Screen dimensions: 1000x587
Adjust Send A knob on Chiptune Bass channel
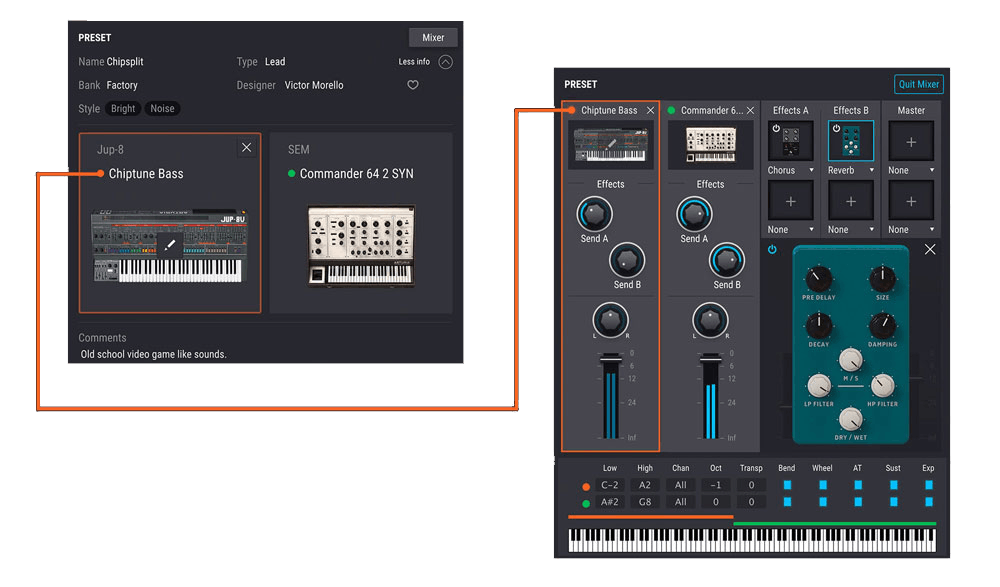click(594, 214)
